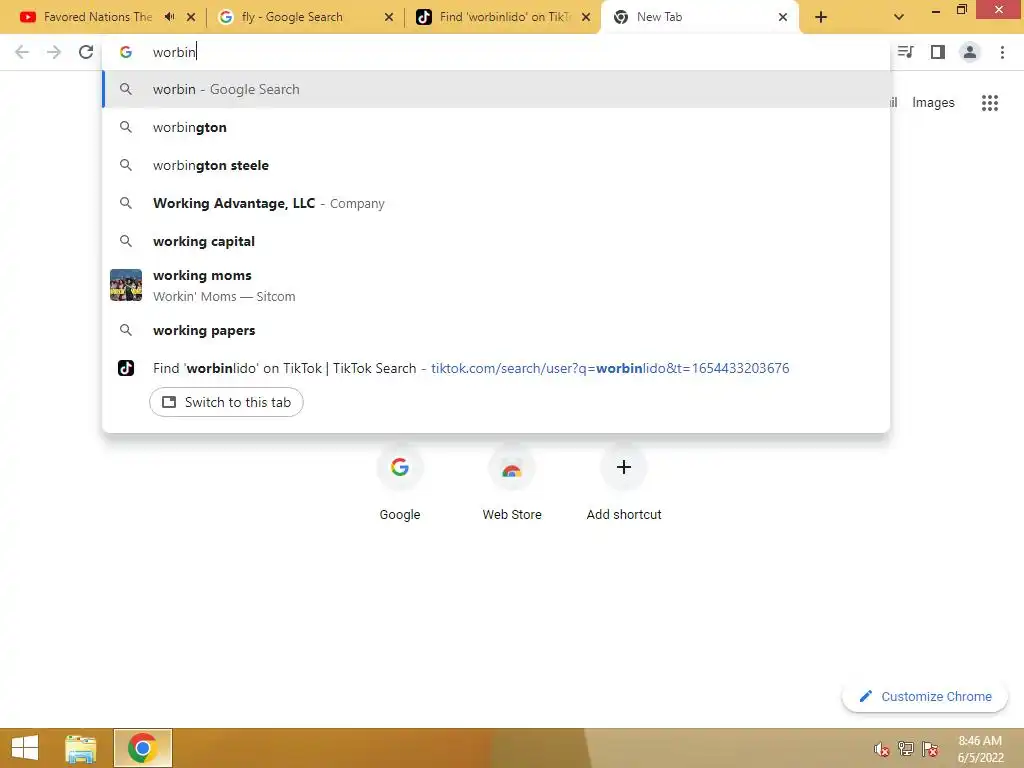Reload the current page
1024x768 pixels.
click(x=86, y=52)
